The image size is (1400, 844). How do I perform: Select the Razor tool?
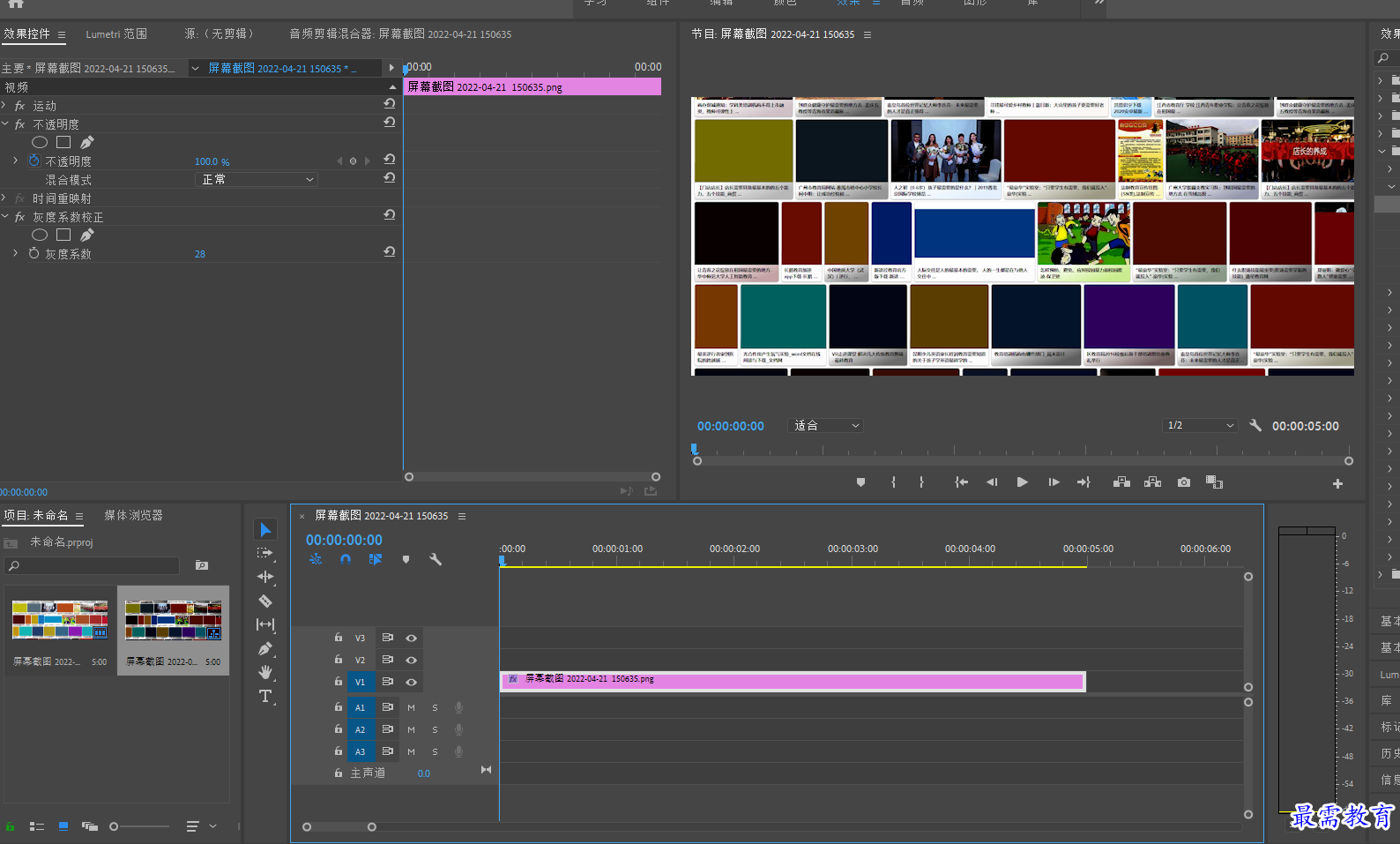tap(265, 601)
